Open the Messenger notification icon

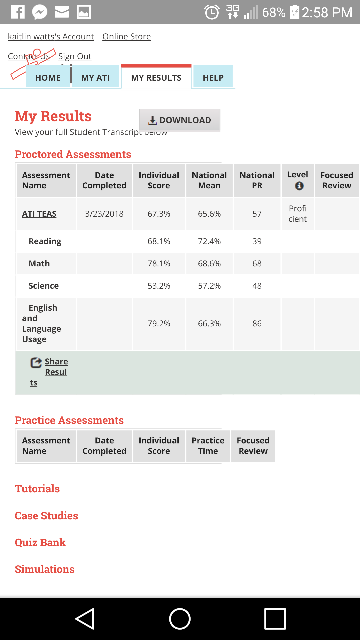[x=39, y=12]
